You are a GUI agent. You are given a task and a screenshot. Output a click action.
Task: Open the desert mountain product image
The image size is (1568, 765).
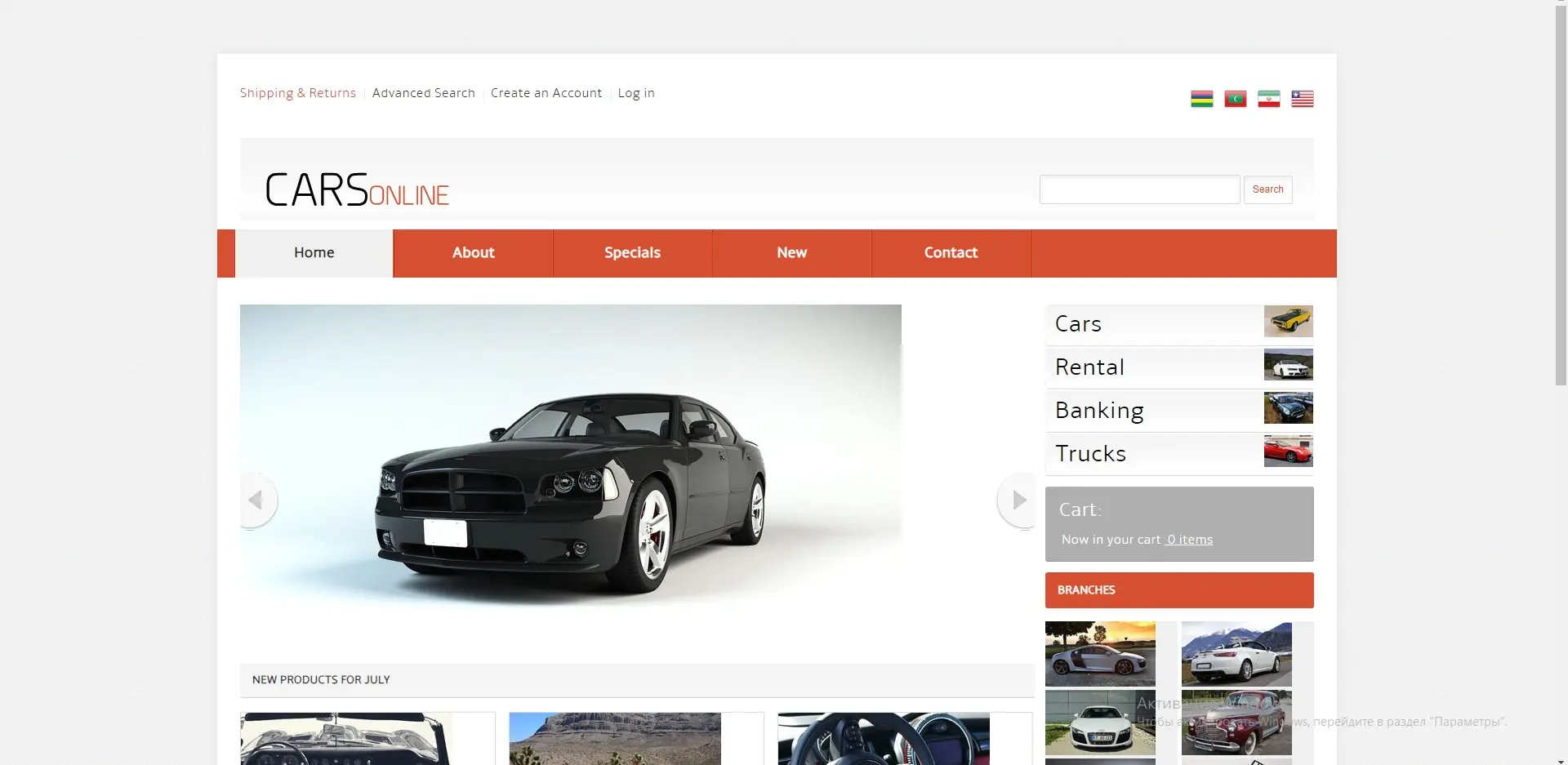tap(615, 739)
